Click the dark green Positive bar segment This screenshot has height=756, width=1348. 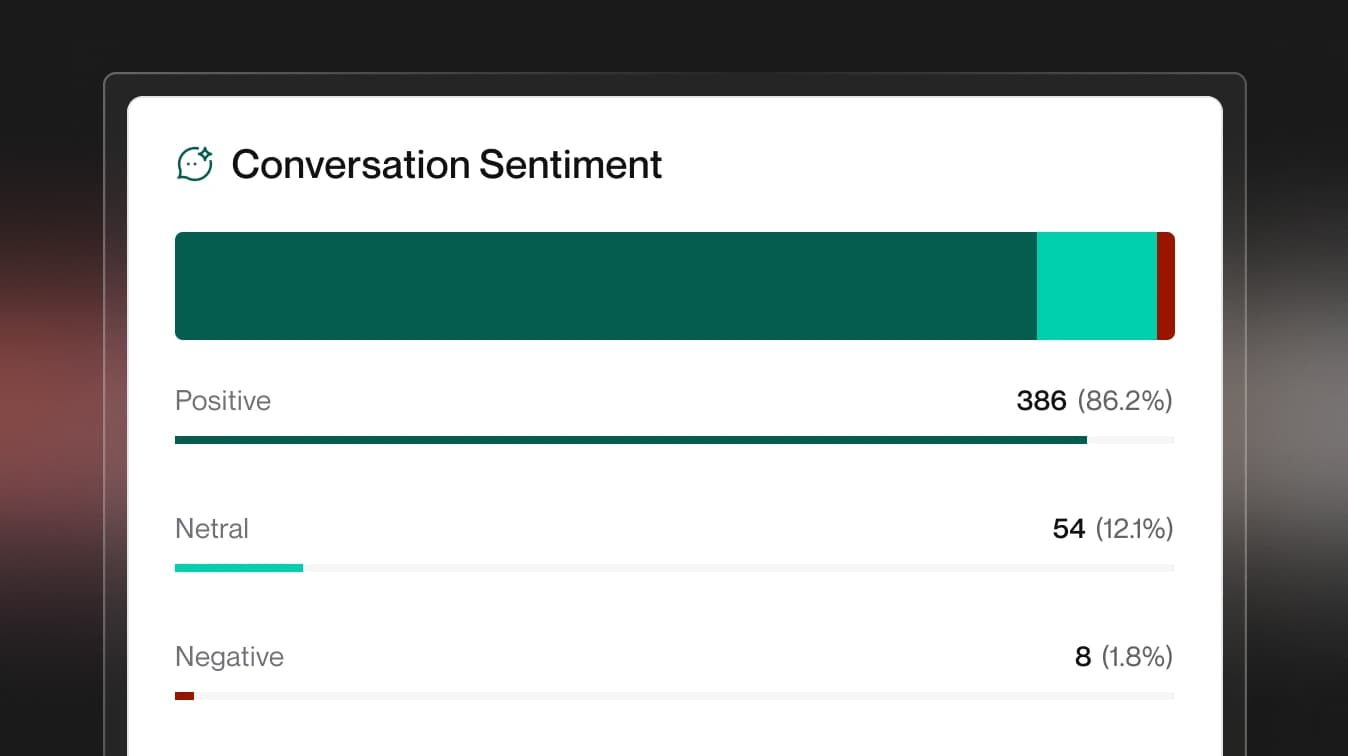click(x=600, y=285)
